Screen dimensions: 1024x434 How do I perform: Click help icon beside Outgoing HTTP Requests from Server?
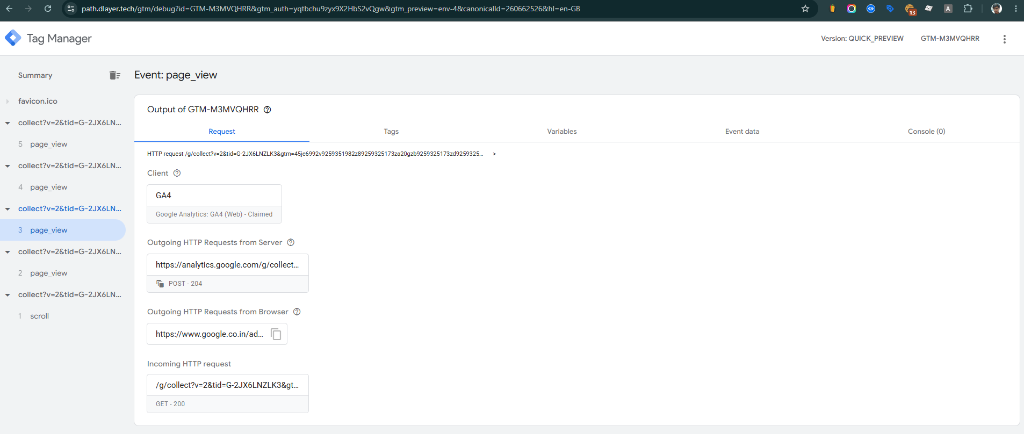click(x=291, y=242)
